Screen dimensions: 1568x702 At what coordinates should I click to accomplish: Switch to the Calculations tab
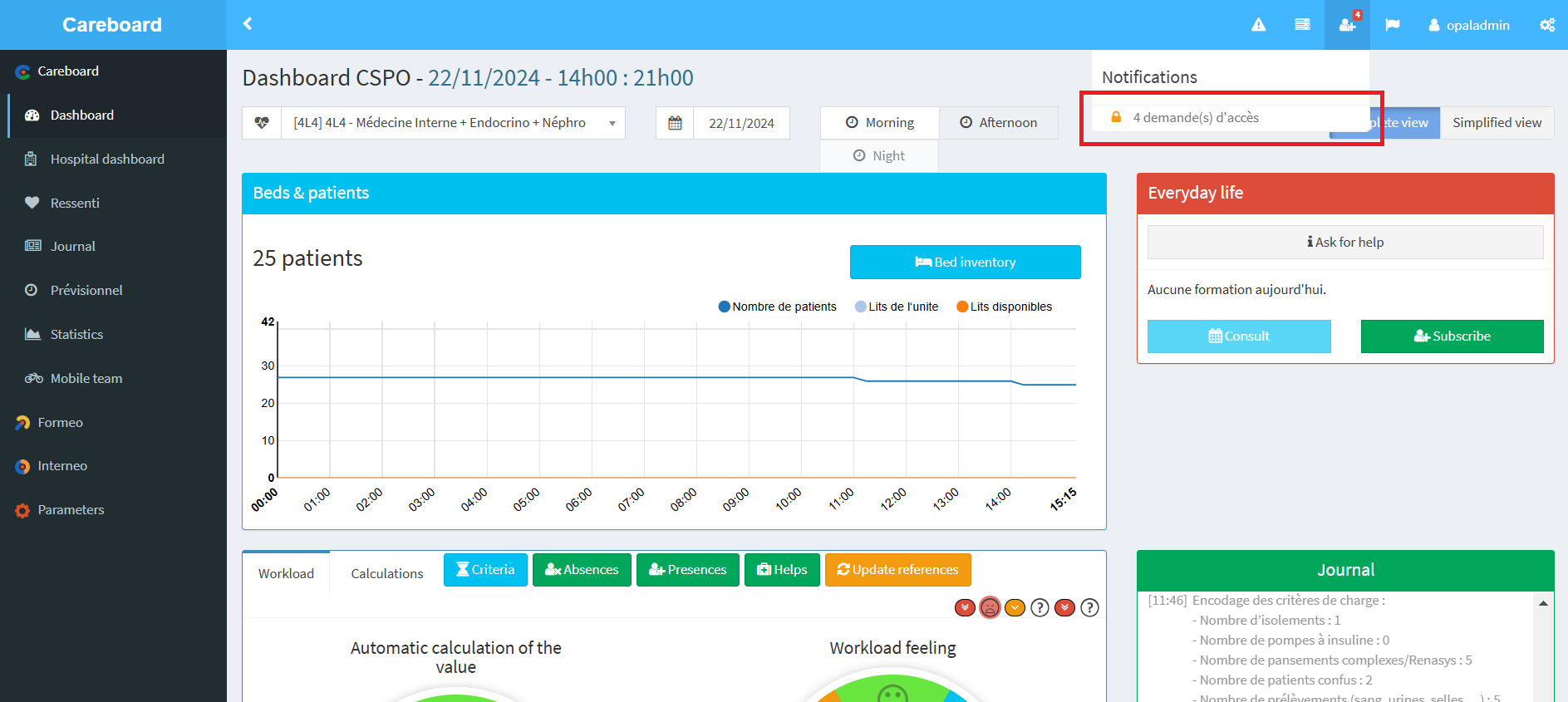387,573
